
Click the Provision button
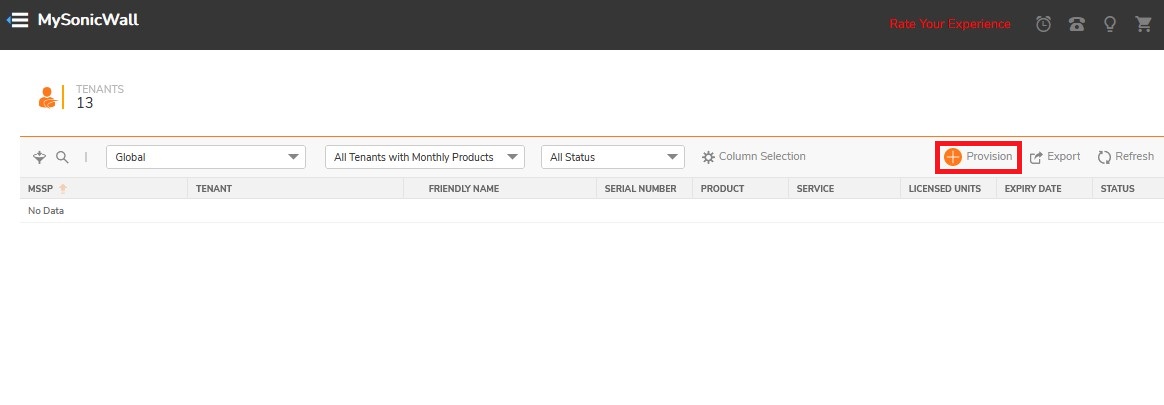[978, 157]
